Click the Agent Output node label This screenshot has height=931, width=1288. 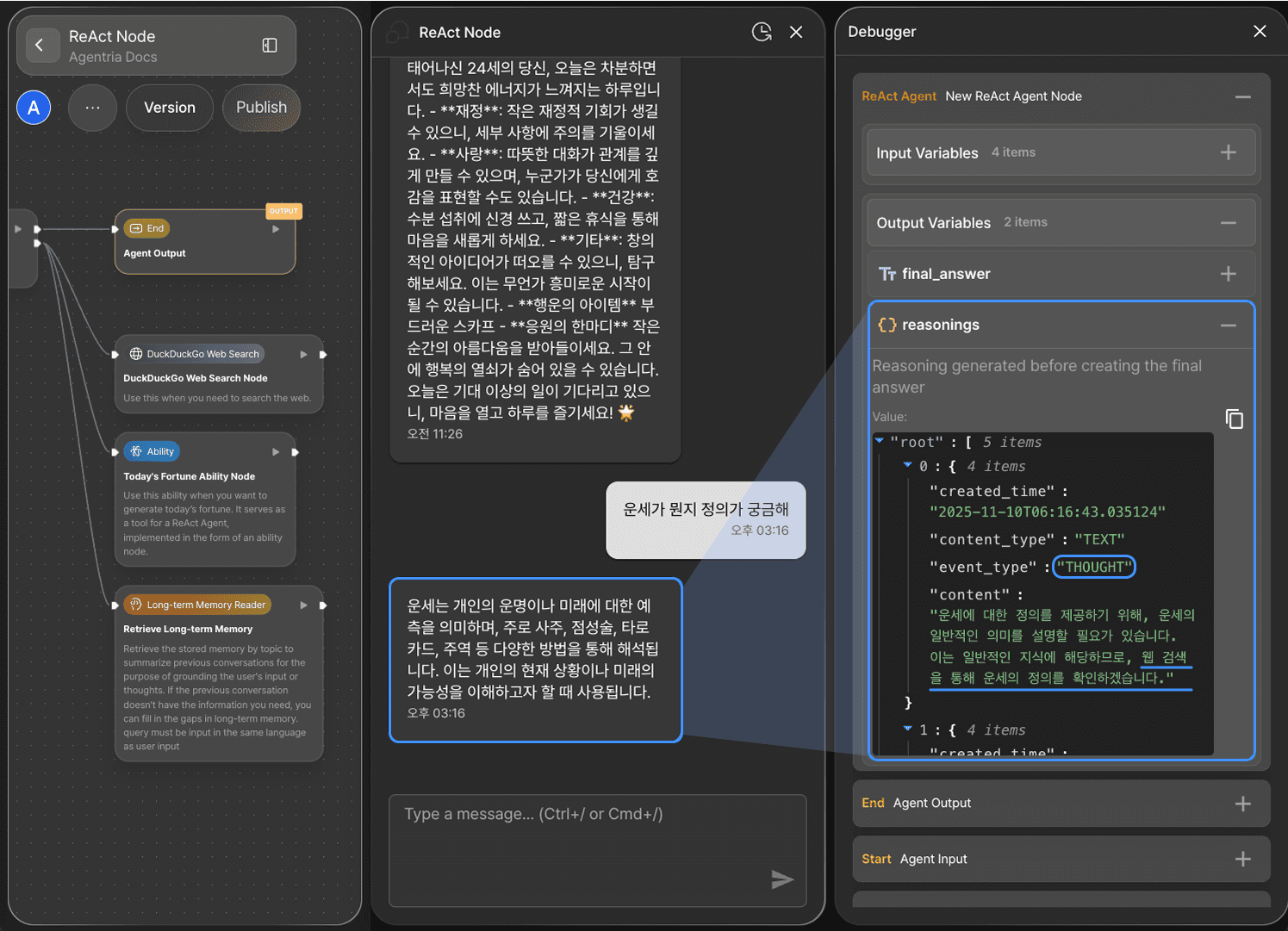[154, 253]
